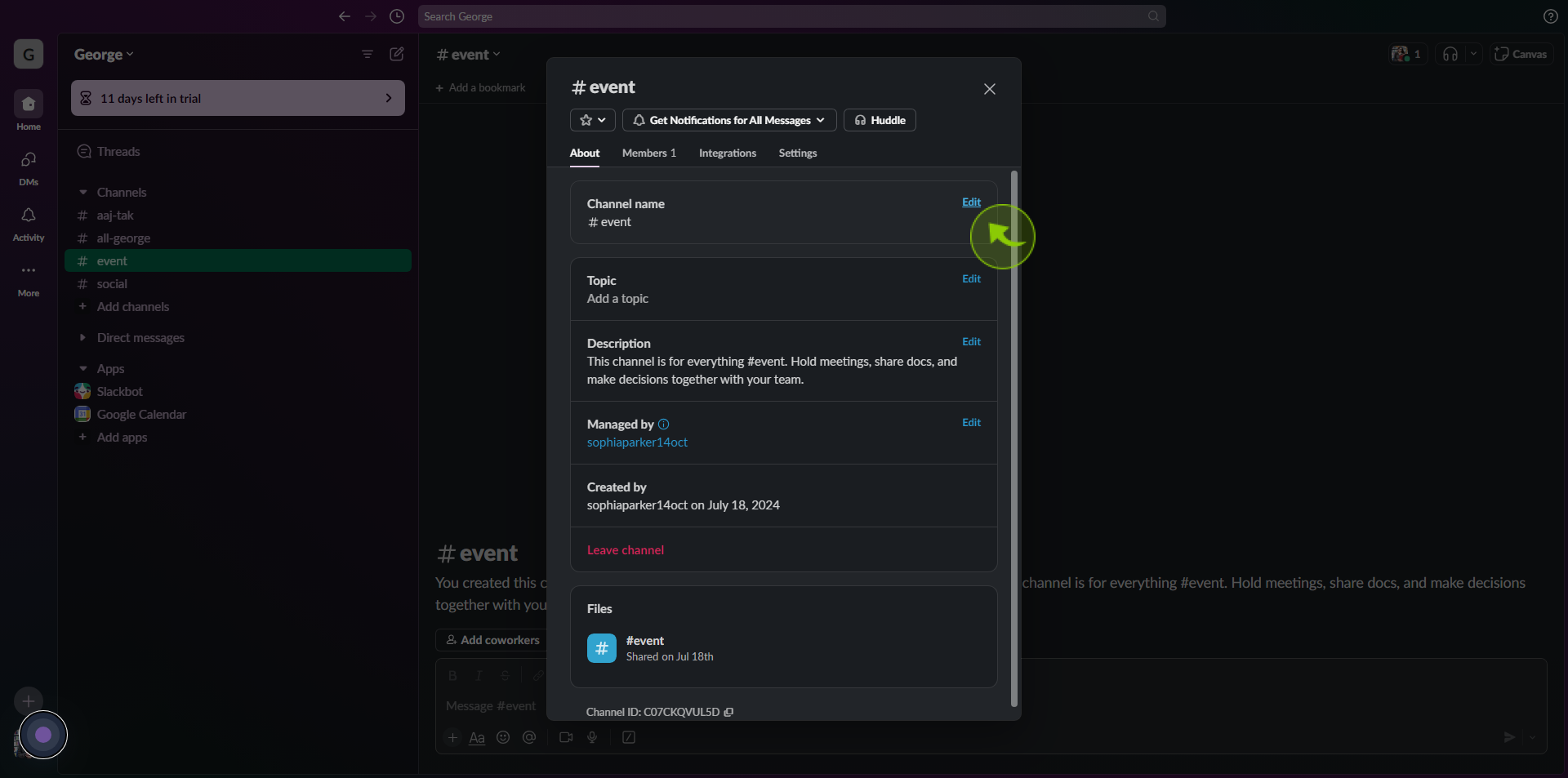Collapse the Apps section

[83, 369]
